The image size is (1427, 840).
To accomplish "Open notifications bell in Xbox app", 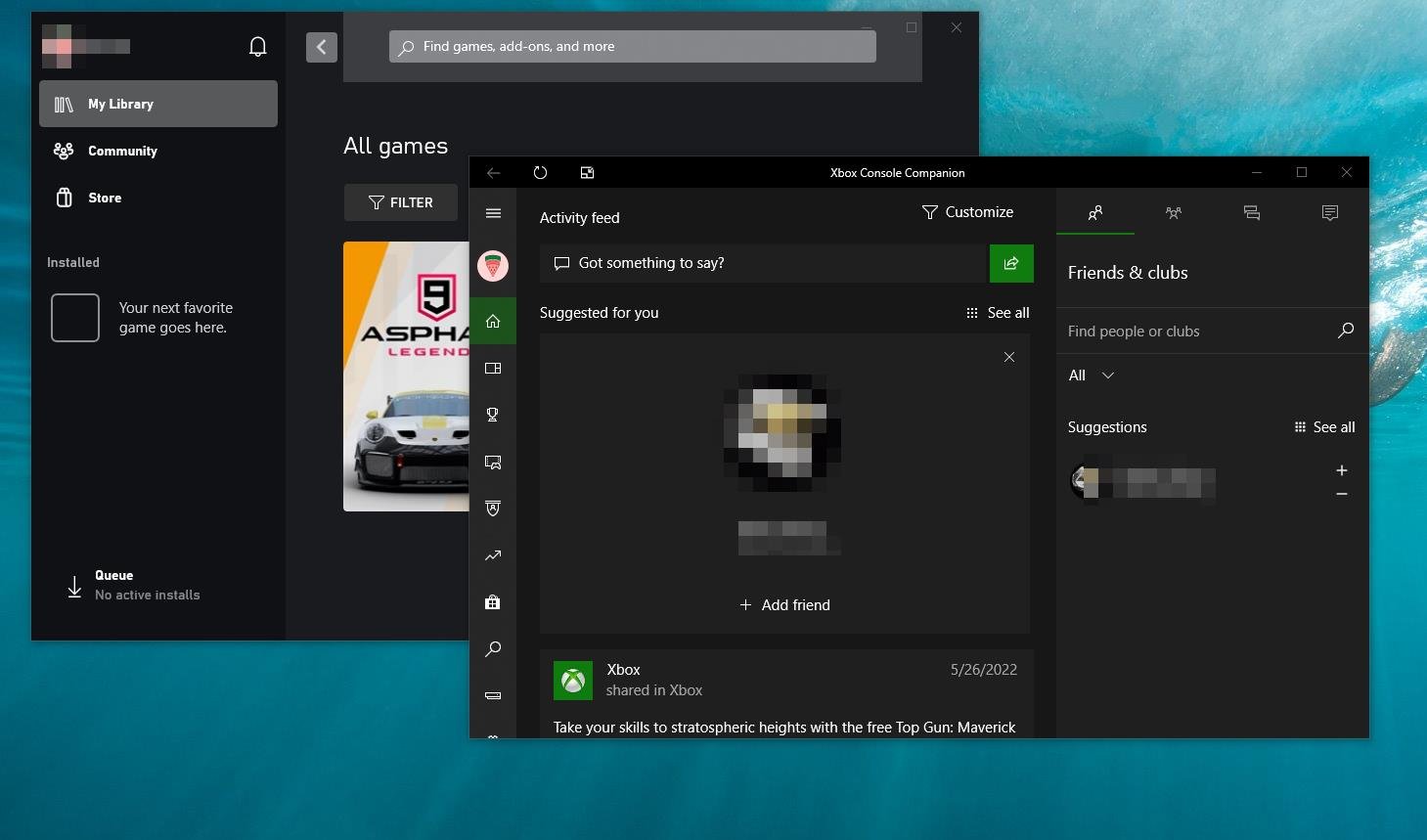I will 257,47.
